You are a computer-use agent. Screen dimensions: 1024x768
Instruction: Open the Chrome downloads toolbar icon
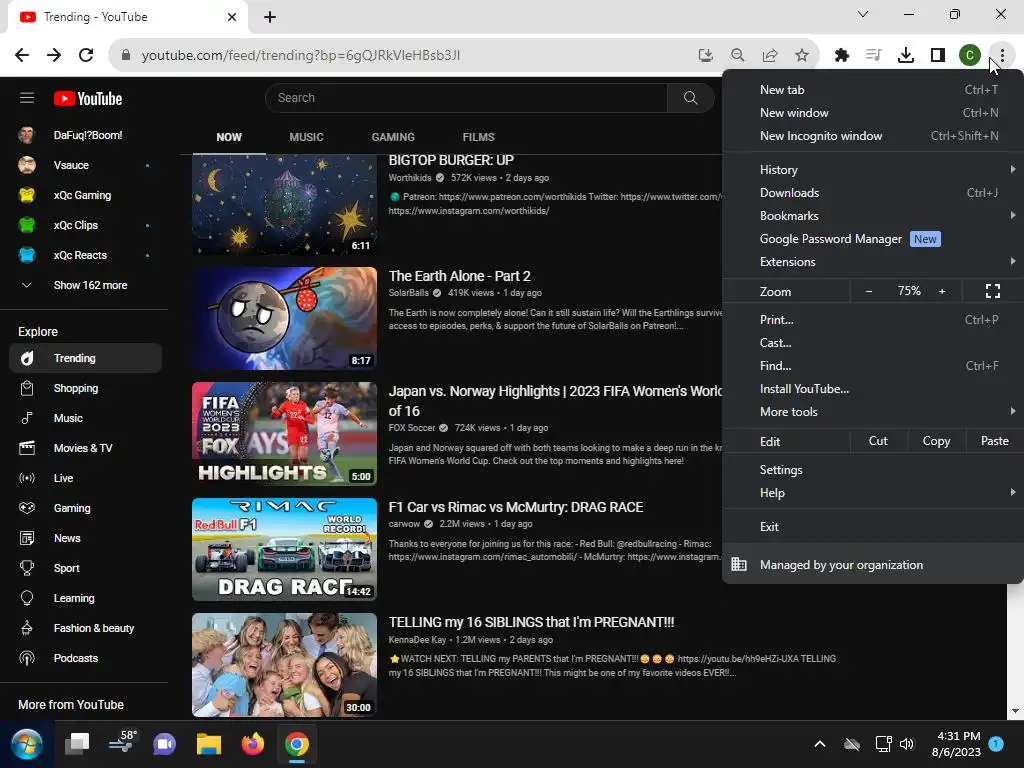[906, 56]
